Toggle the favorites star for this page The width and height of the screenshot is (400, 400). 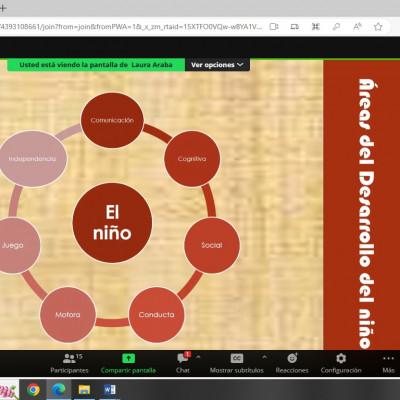point(378,27)
